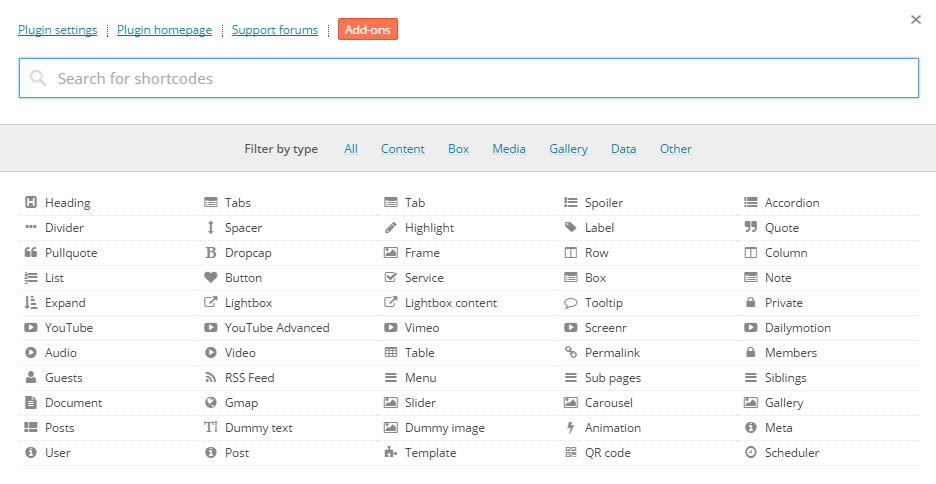Filter shortcodes by Data type
Viewport: 936px width, 484px height.
624,149
